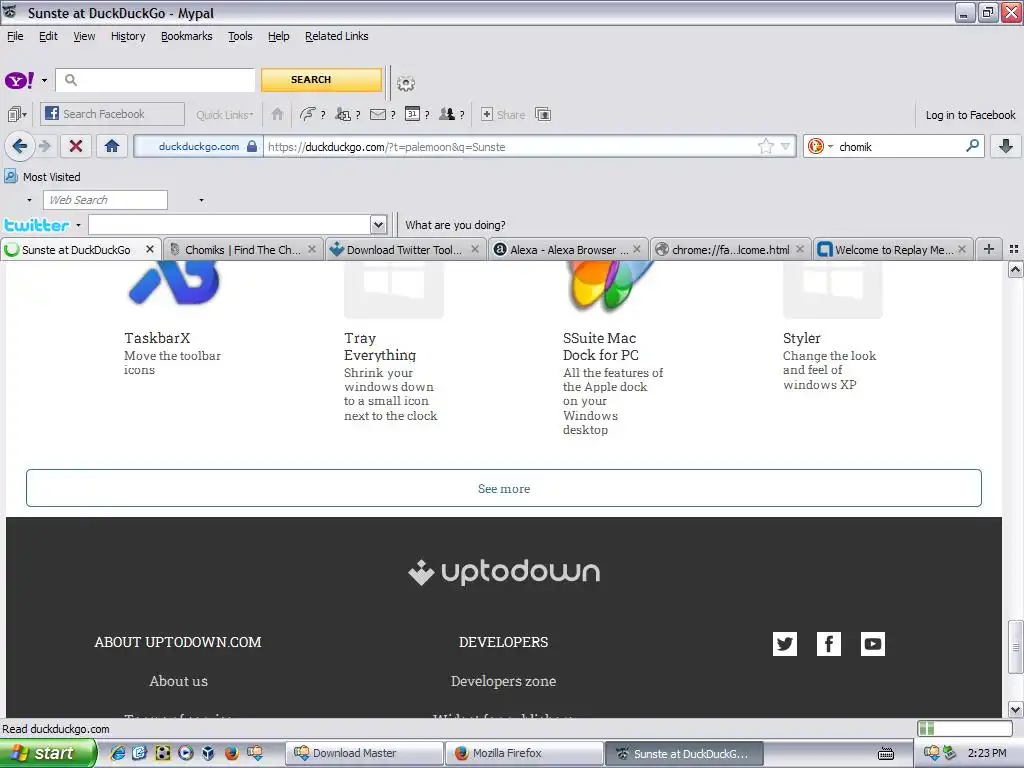
Task: Open Download Master taskbar window
Action: [x=364, y=753]
